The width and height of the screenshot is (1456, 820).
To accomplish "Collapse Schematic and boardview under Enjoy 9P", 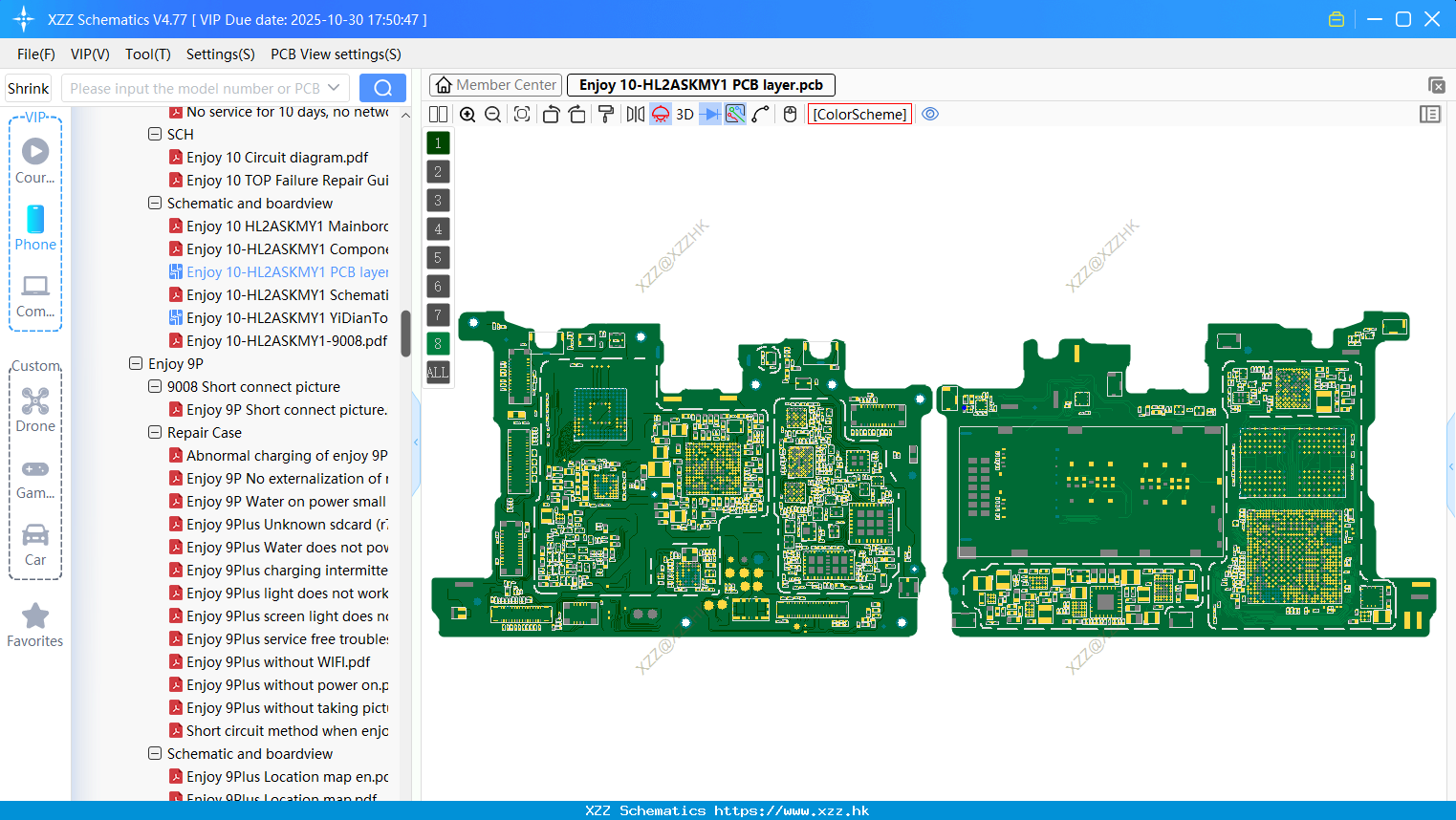I will click(155, 754).
